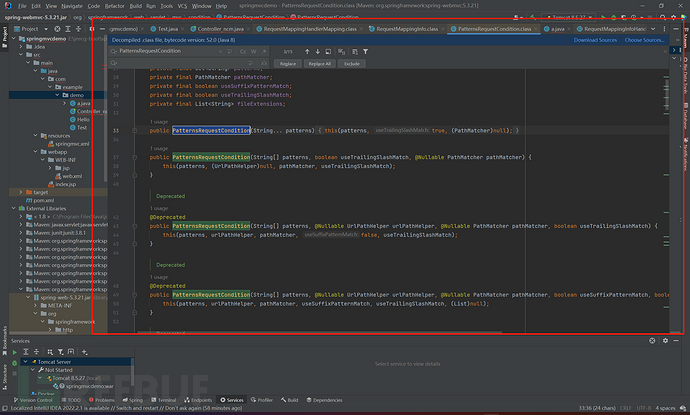
Task: Select Opened File icon in Project panel
Action: pos(57,29)
